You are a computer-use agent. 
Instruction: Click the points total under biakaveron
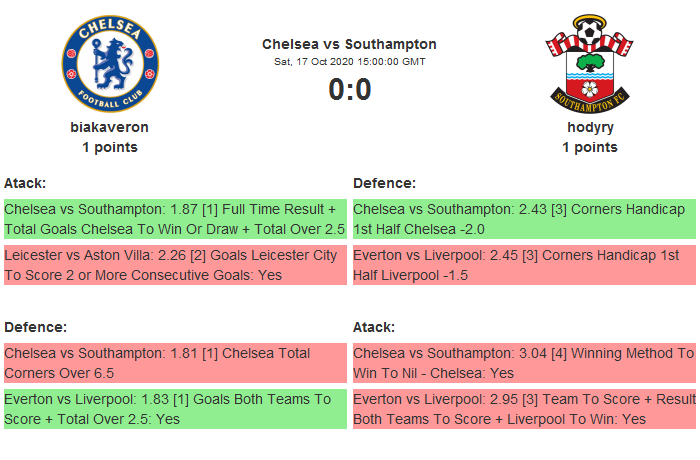click(110, 147)
